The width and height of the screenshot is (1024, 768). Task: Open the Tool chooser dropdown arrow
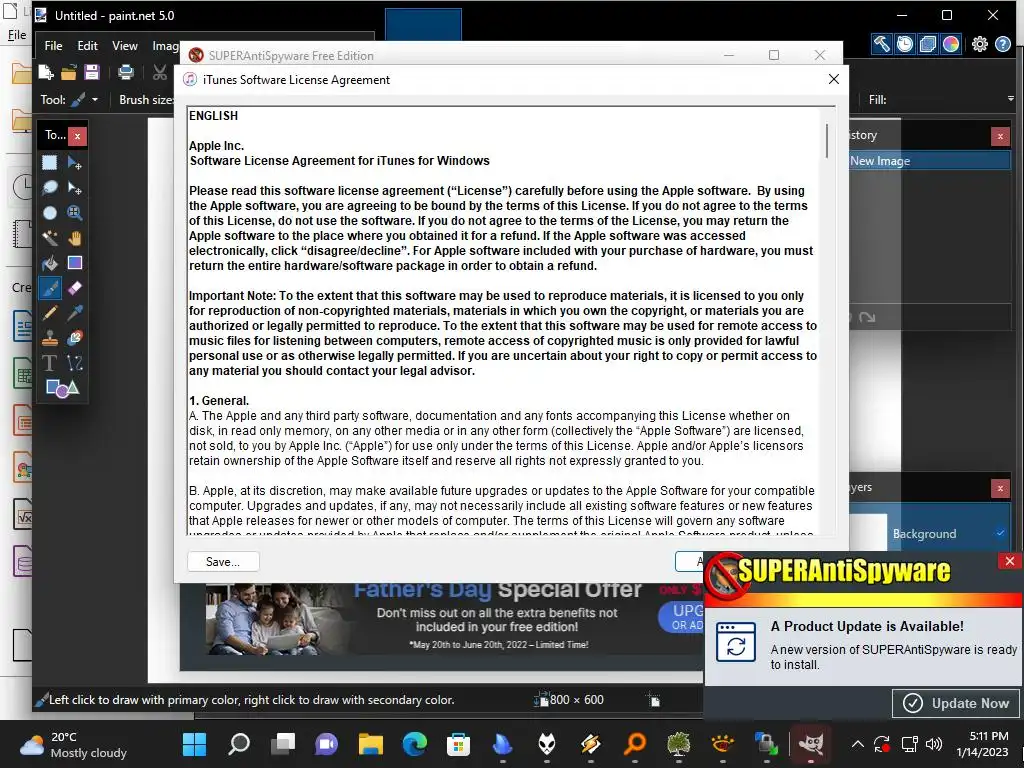pyautogui.click(x=95, y=100)
